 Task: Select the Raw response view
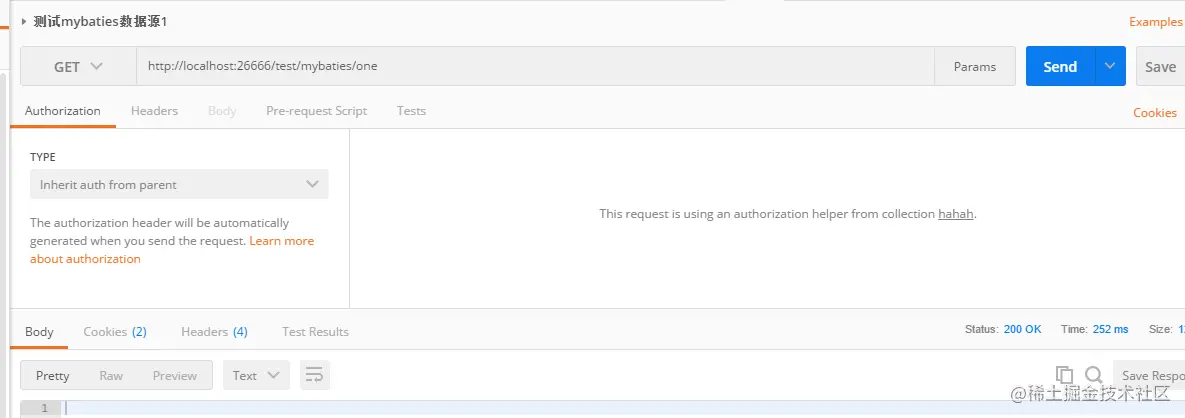tap(111, 376)
